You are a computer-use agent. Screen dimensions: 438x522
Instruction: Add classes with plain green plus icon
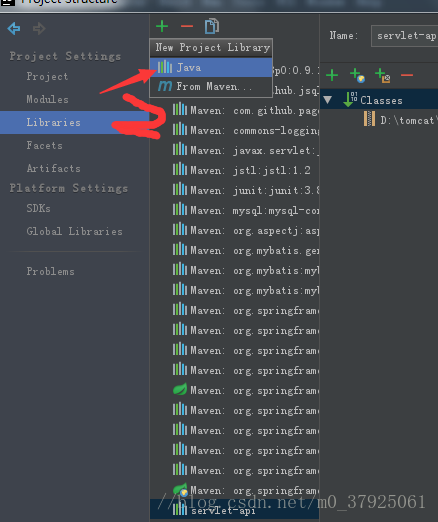point(332,75)
